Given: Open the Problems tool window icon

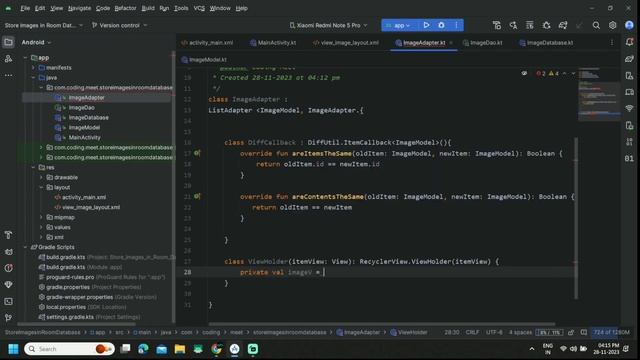Looking at the screenshot, I should click(x=8, y=268).
